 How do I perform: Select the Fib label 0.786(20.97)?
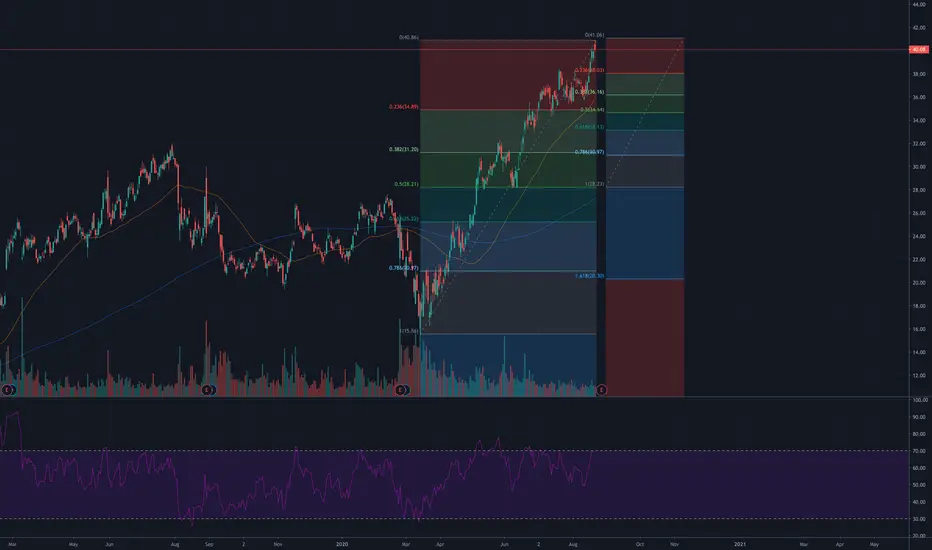coord(404,268)
